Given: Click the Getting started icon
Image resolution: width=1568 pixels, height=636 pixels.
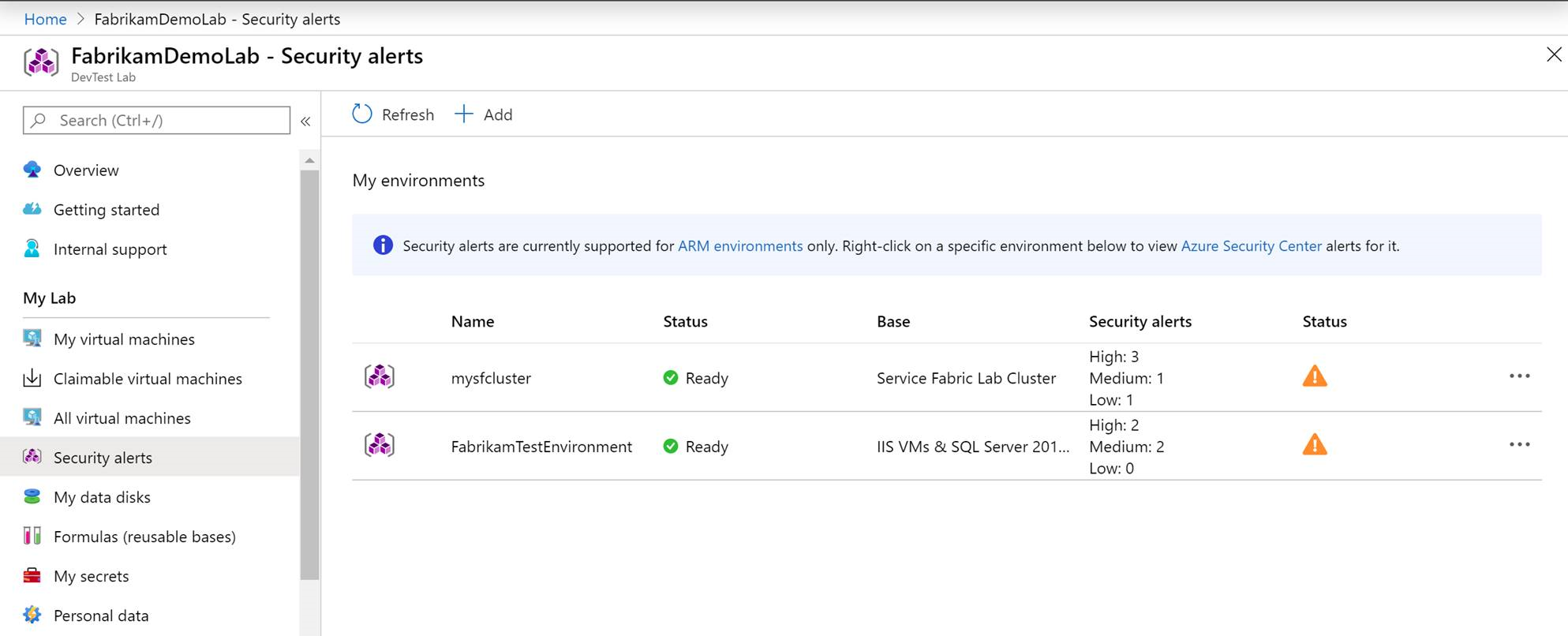Looking at the screenshot, I should (32, 209).
